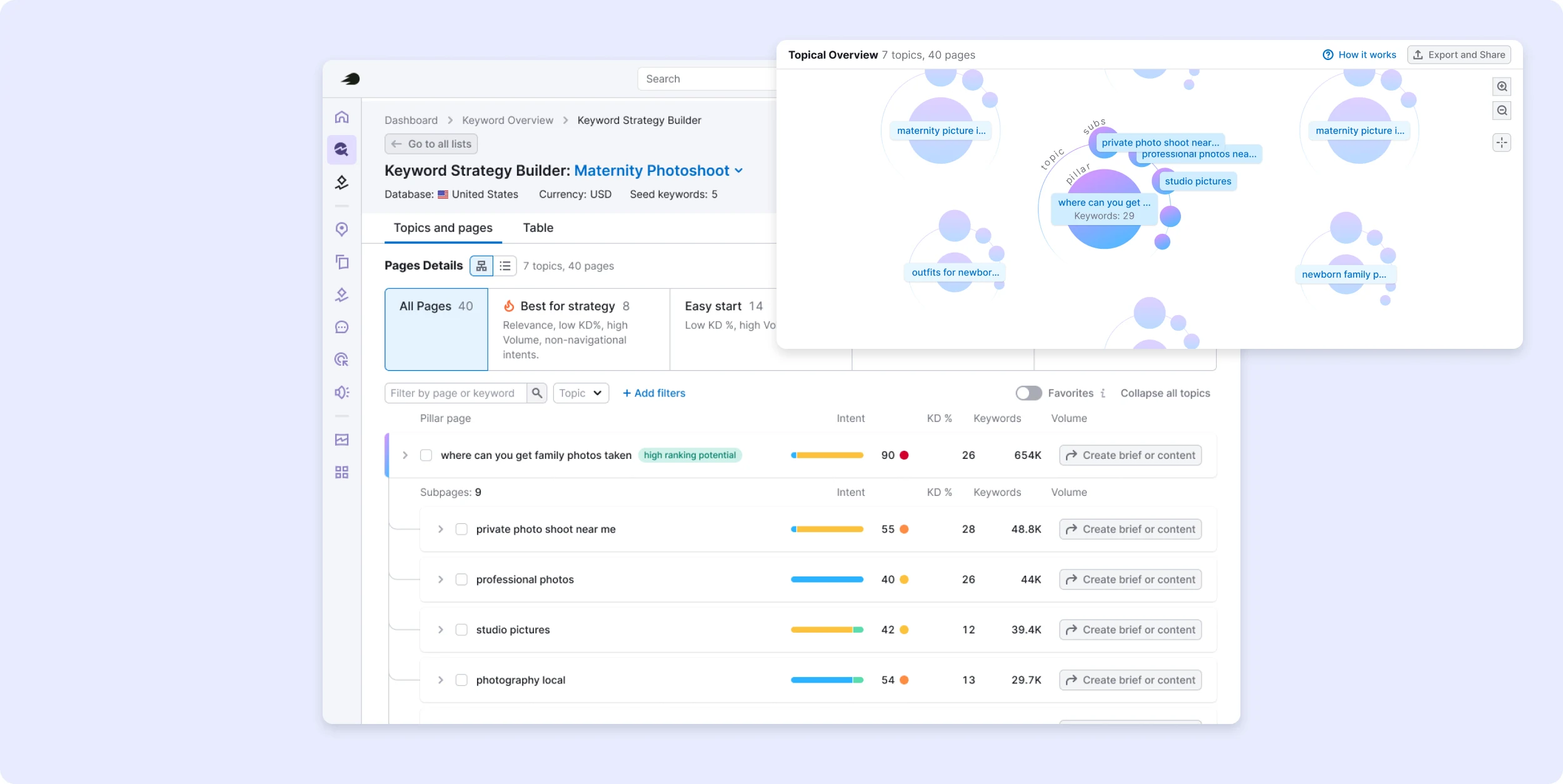Center the Topical Overview map view
Viewport: 1563px width, 784px height.
tap(1502, 143)
